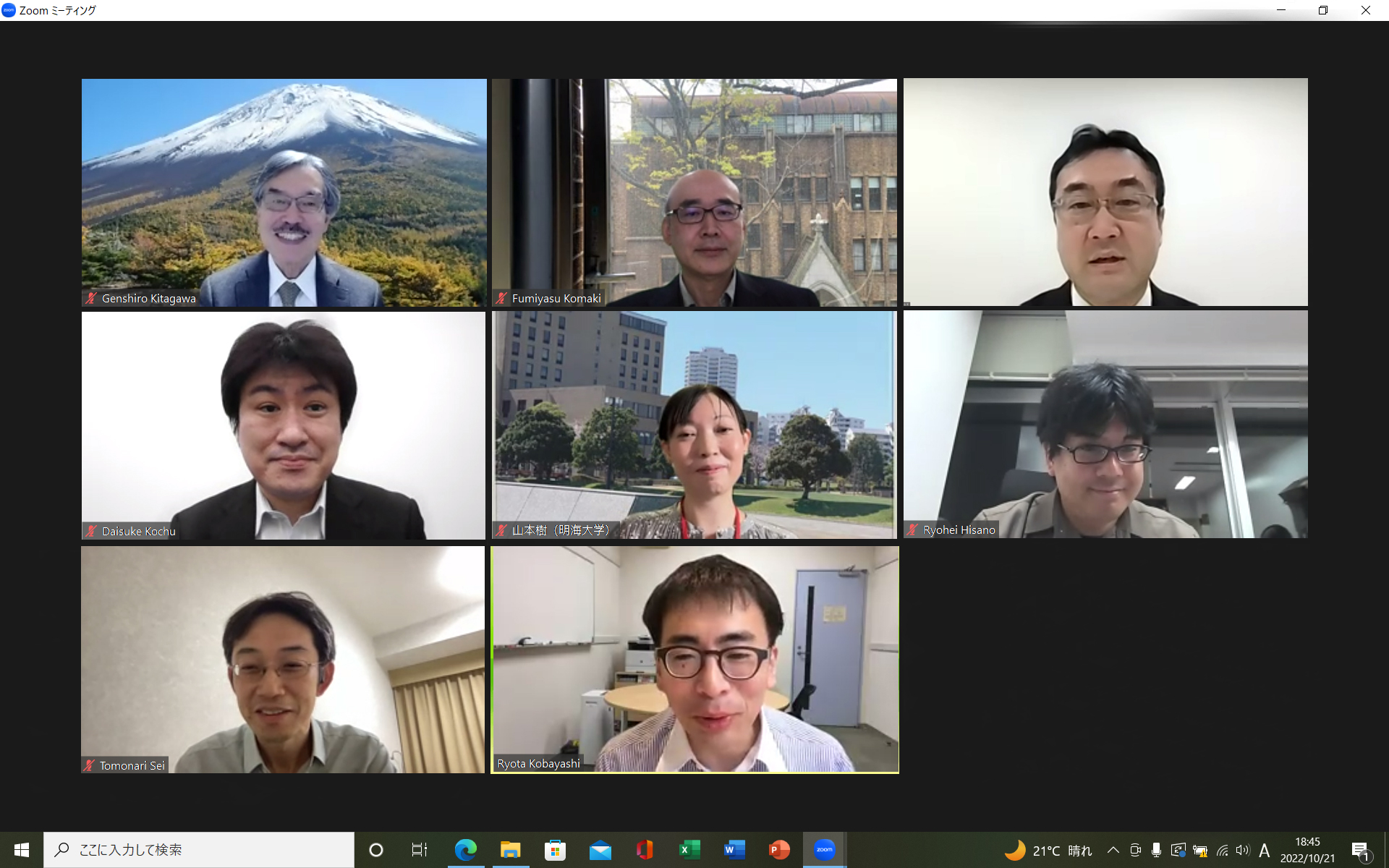Click the Zoom logo in the title bar

[9, 10]
